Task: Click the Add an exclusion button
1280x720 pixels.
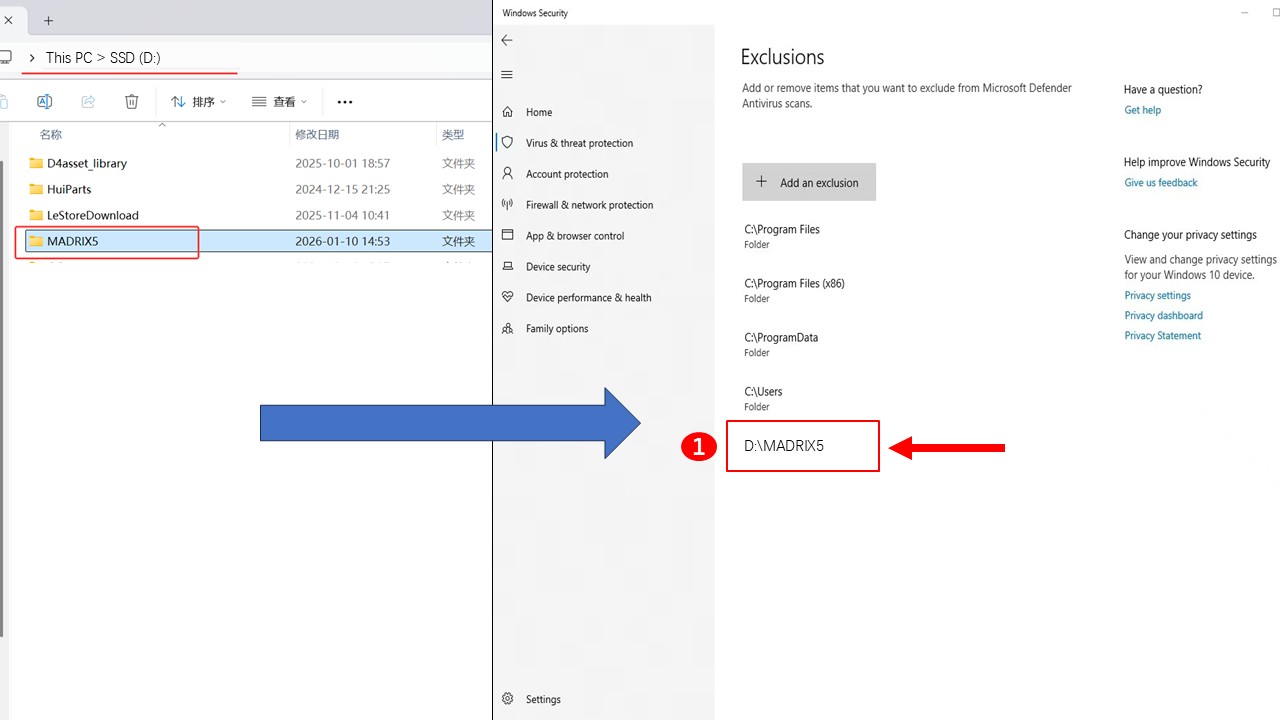Action: [808, 182]
